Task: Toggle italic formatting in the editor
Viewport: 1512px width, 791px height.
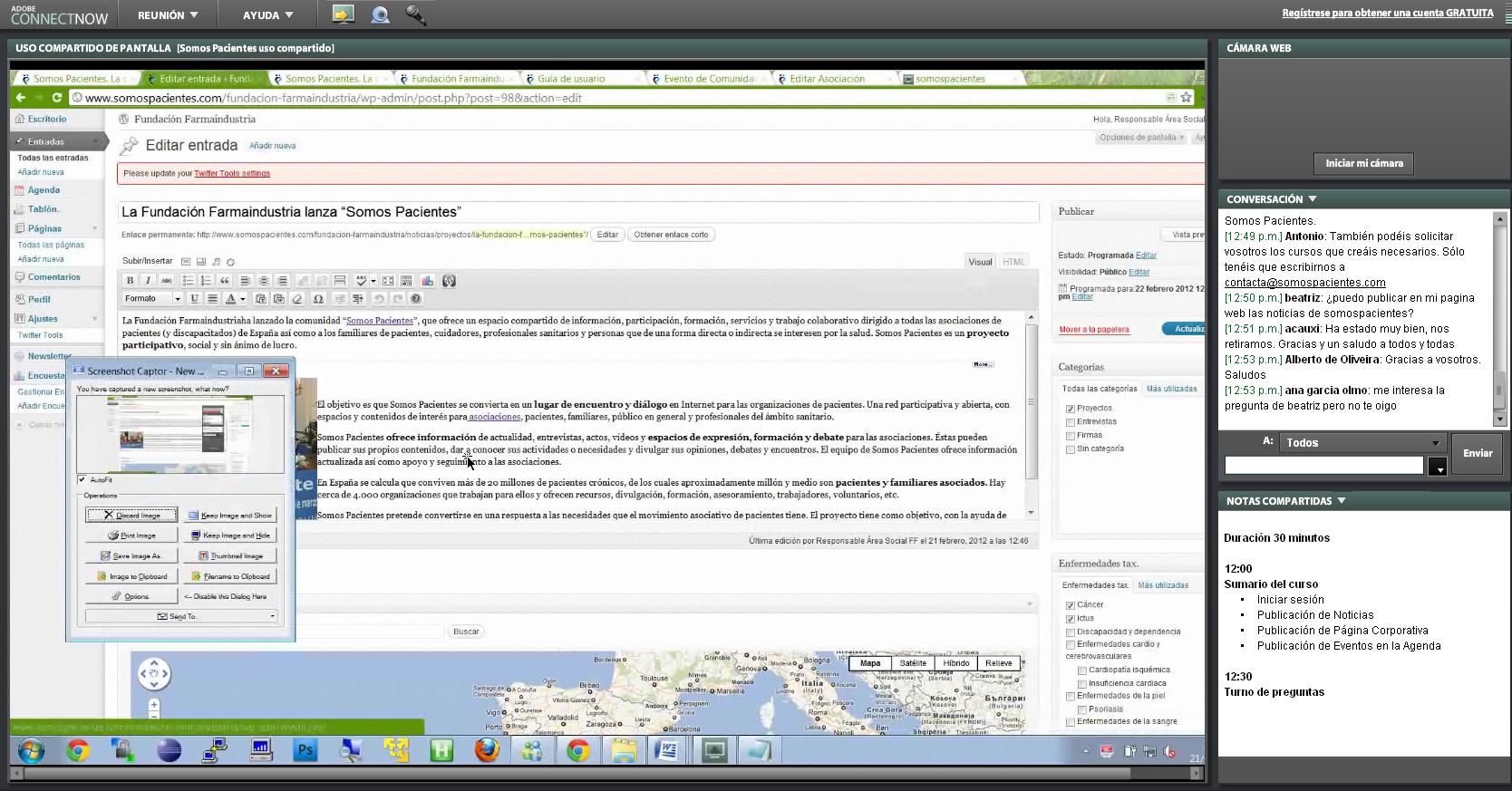Action: tap(148, 281)
